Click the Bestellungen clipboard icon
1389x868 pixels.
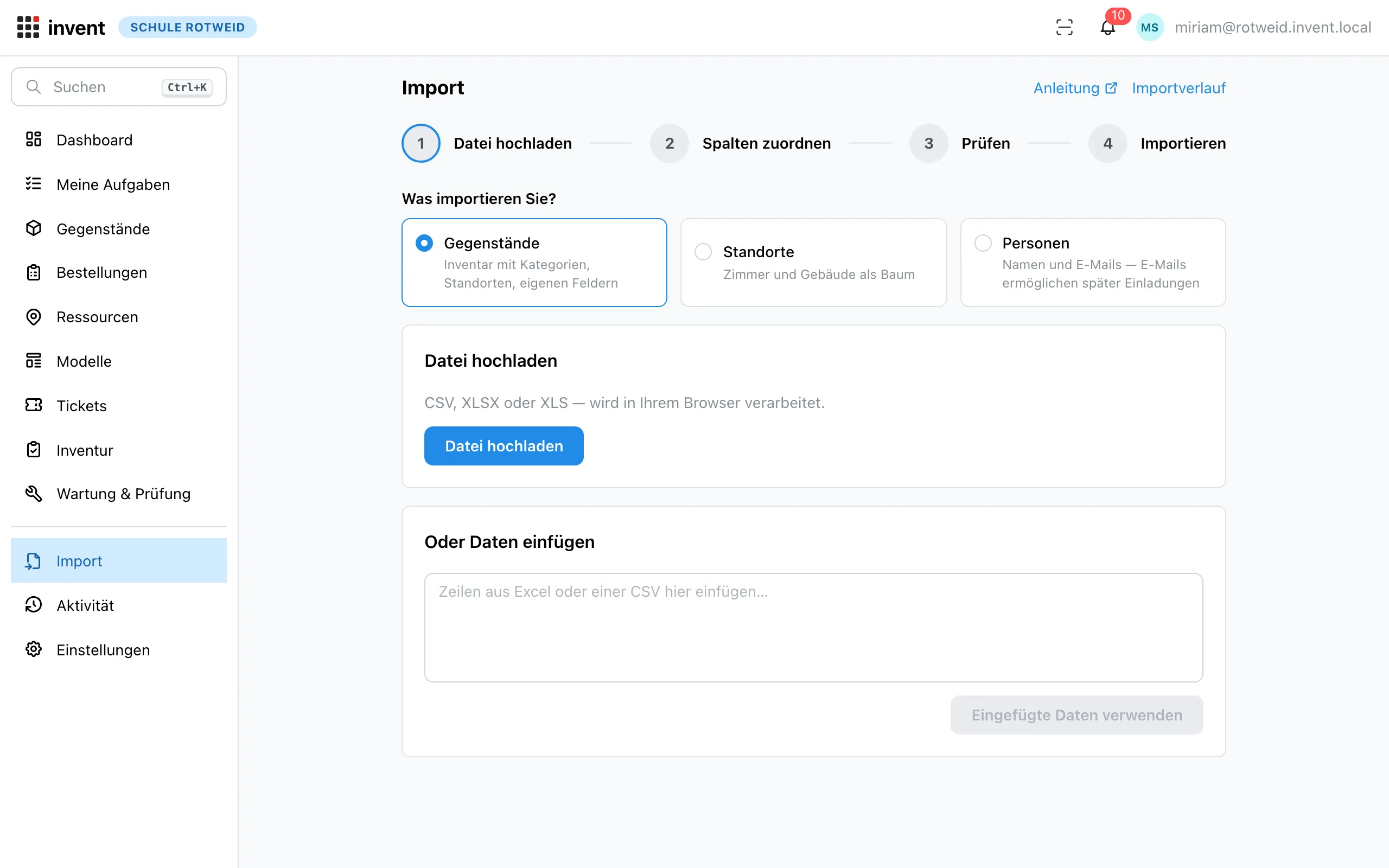pyautogui.click(x=34, y=272)
